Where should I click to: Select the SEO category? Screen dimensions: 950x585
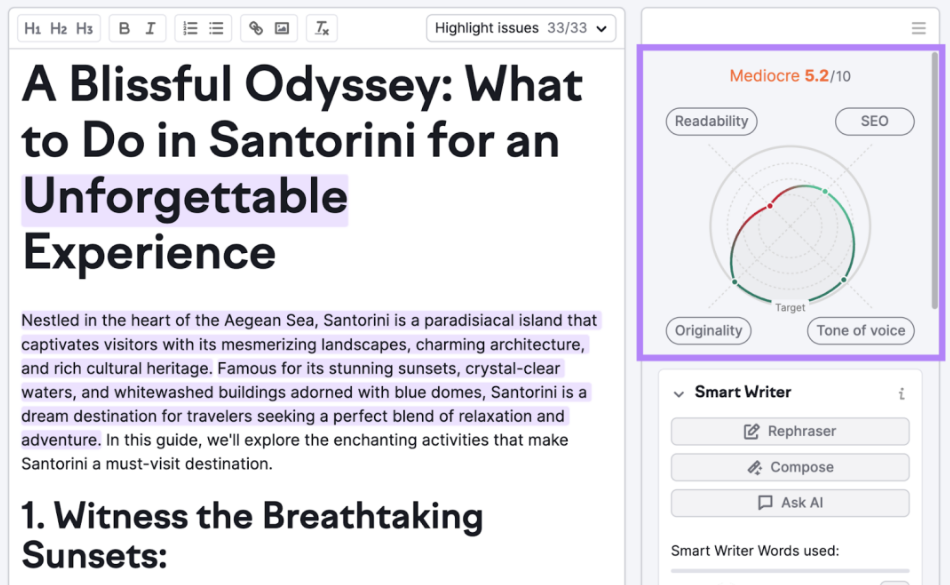point(874,121)
